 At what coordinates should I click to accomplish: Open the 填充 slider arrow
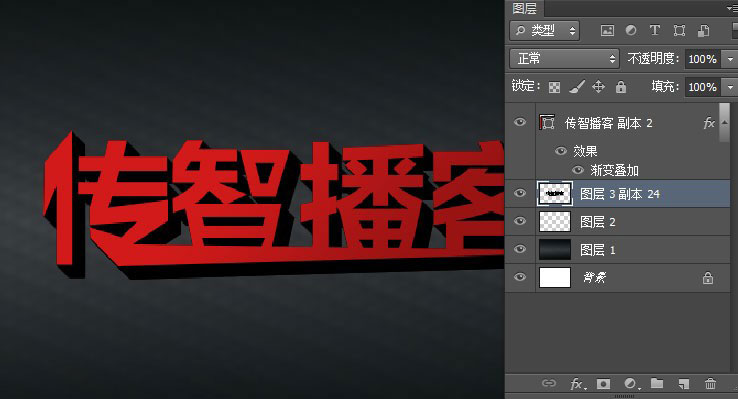pyautogui.click(x=730, y=87)
